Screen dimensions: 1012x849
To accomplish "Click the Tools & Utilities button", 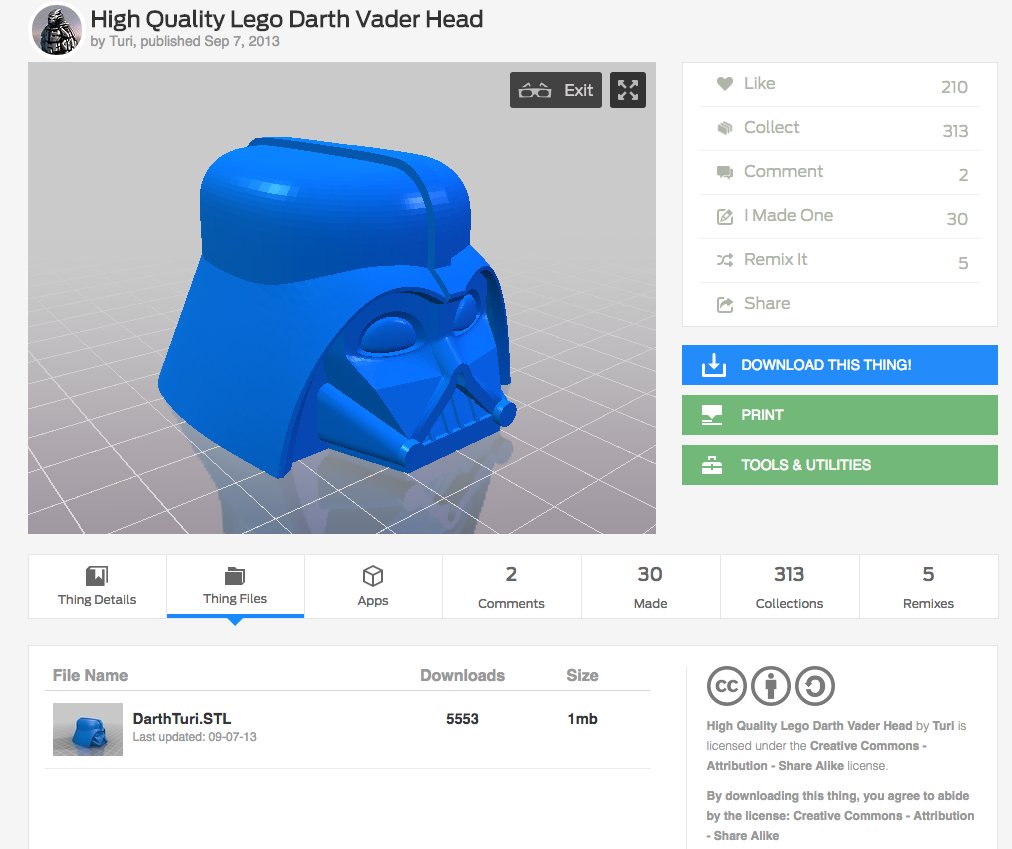I will coord(840,465).
